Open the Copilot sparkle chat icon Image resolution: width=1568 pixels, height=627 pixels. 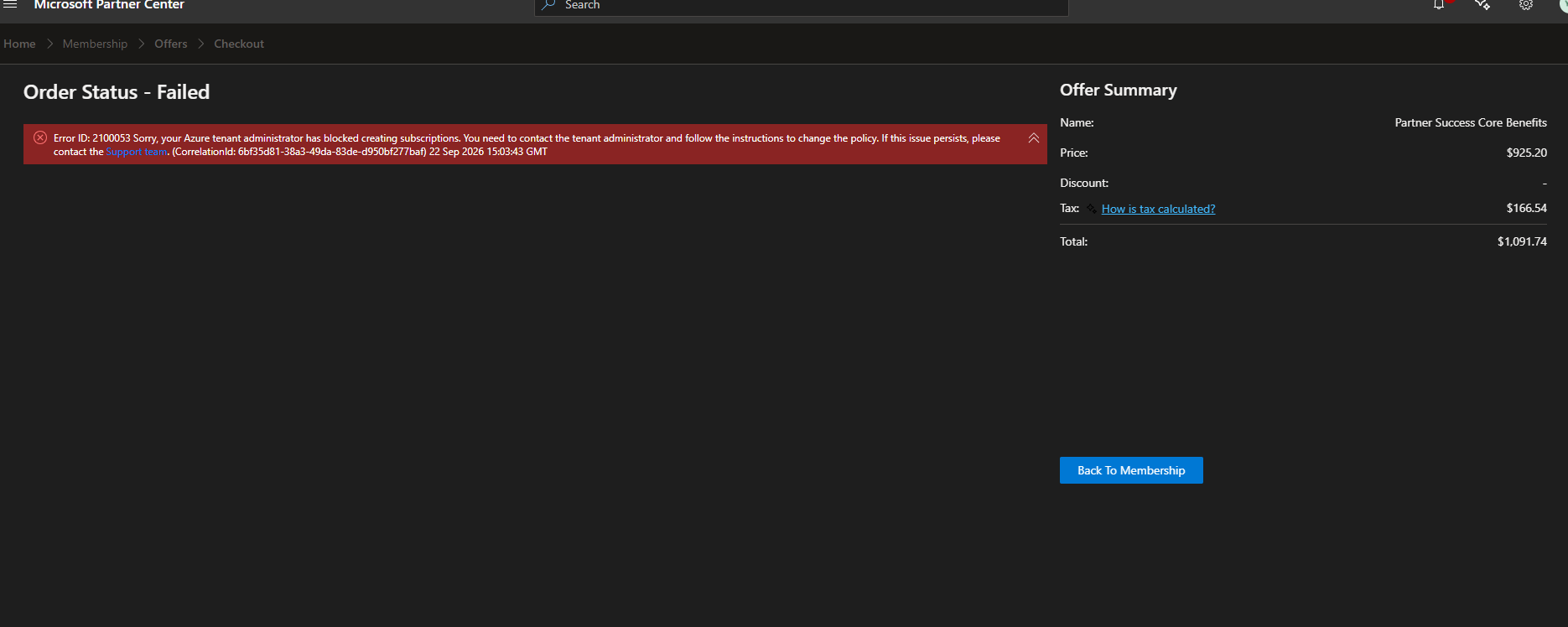pos(1482,4)
